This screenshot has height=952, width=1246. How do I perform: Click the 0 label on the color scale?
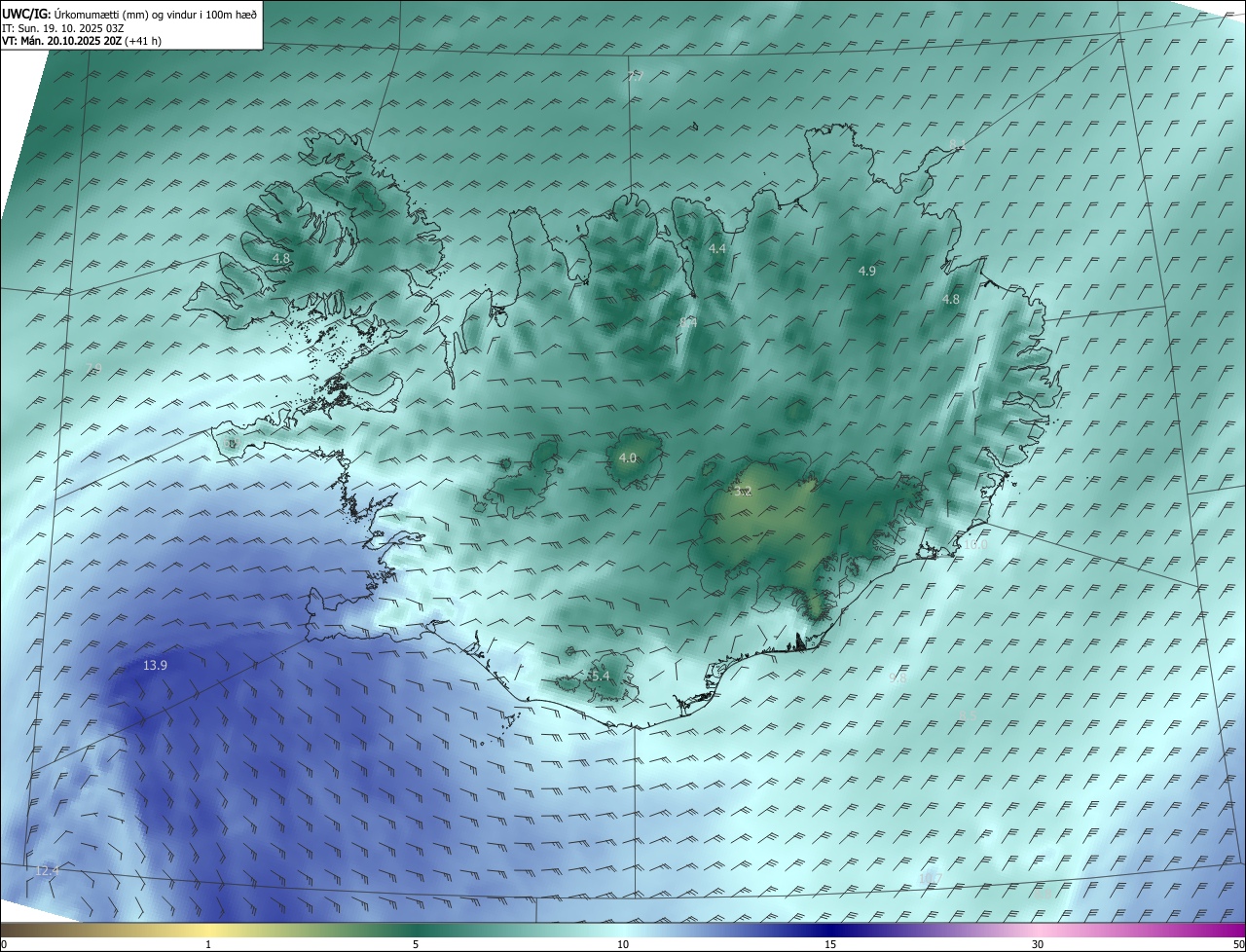[x=3, y=944]
